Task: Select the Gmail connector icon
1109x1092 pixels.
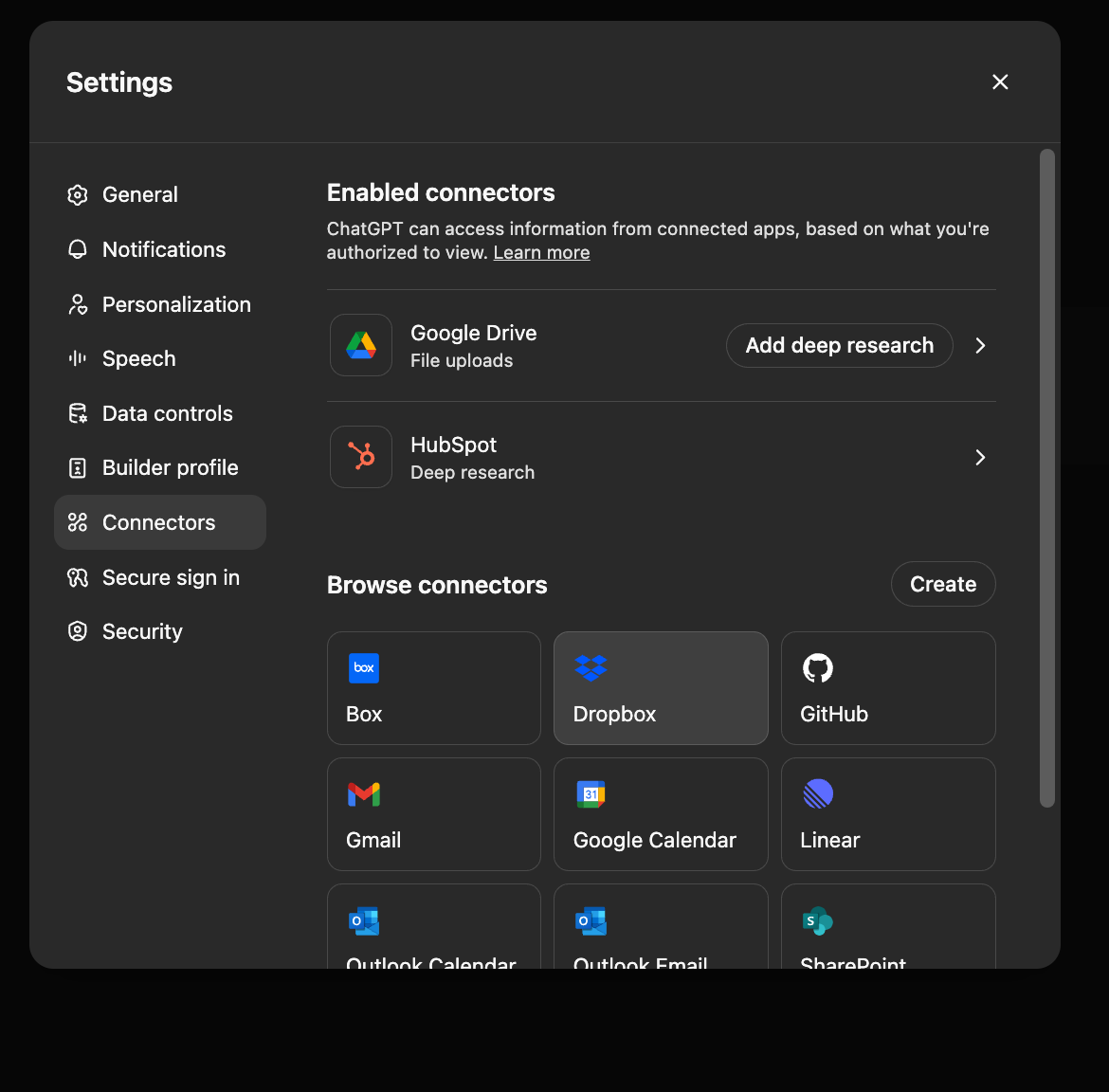Action: click(x=364, y=794)
